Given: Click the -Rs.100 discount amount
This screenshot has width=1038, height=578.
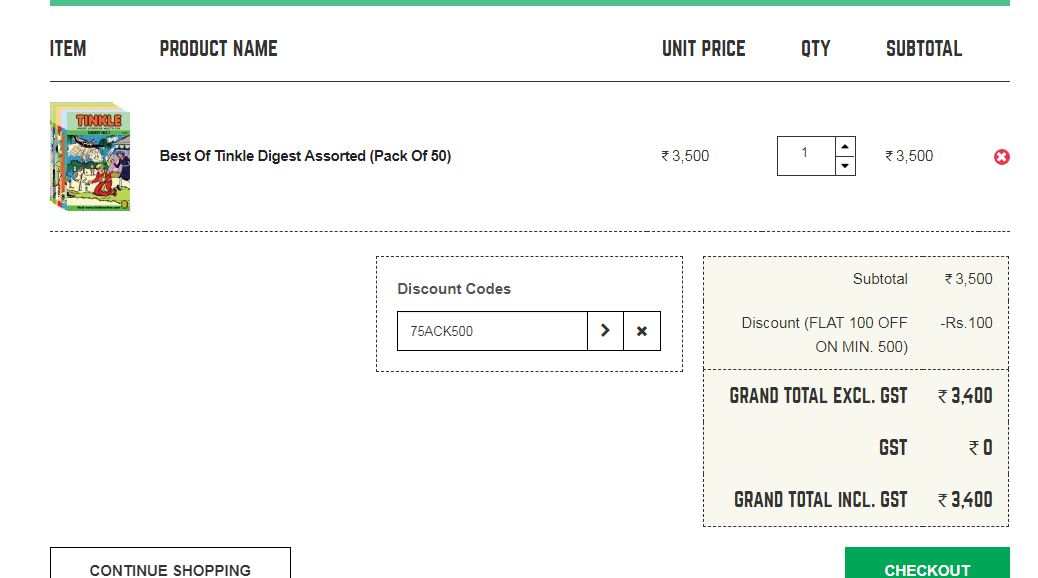Looking at the screenshot, I should coord(966,323).
